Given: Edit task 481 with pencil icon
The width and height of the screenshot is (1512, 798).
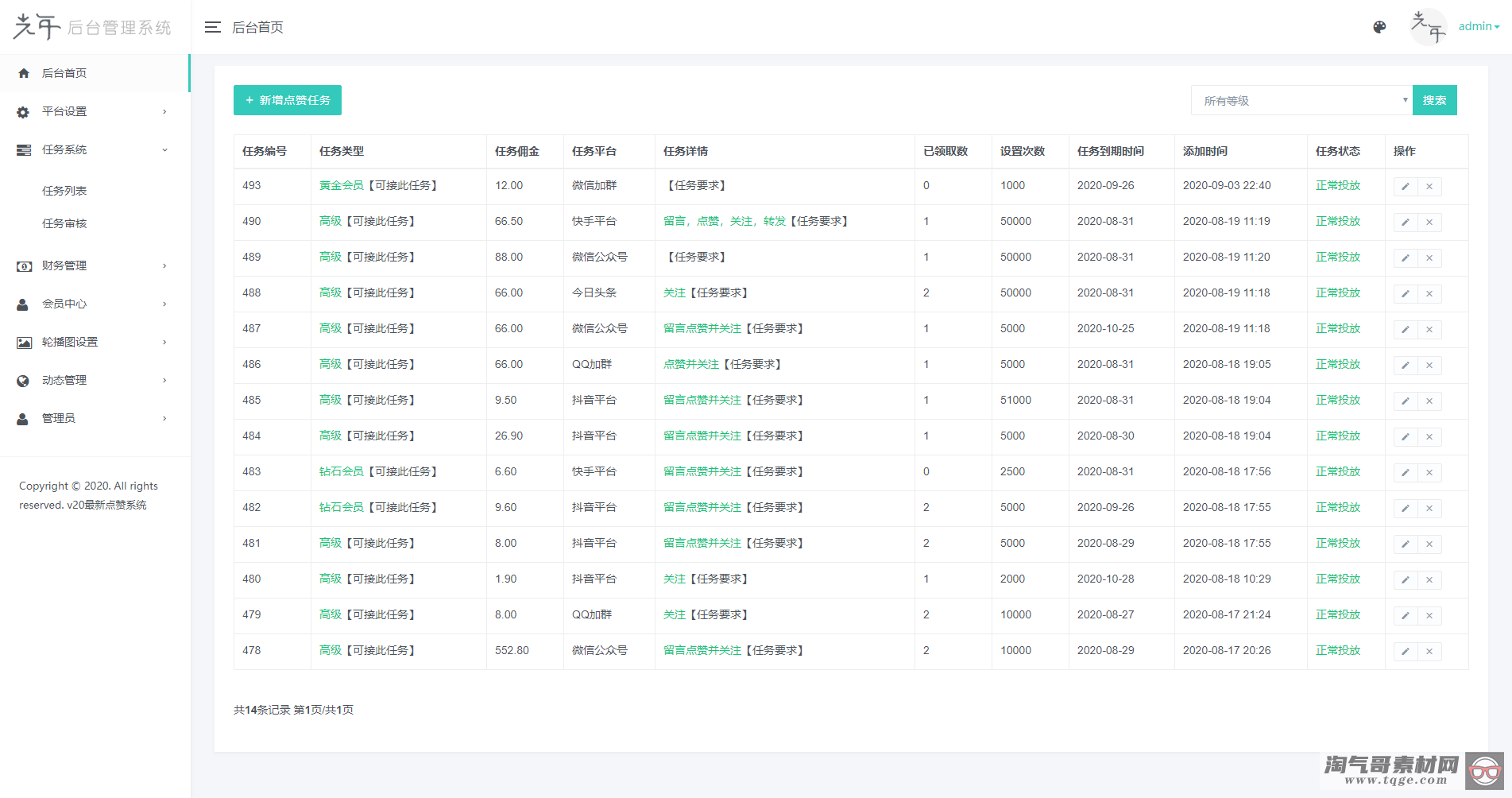Looking at the screenshot, I should coord(1406,544).
